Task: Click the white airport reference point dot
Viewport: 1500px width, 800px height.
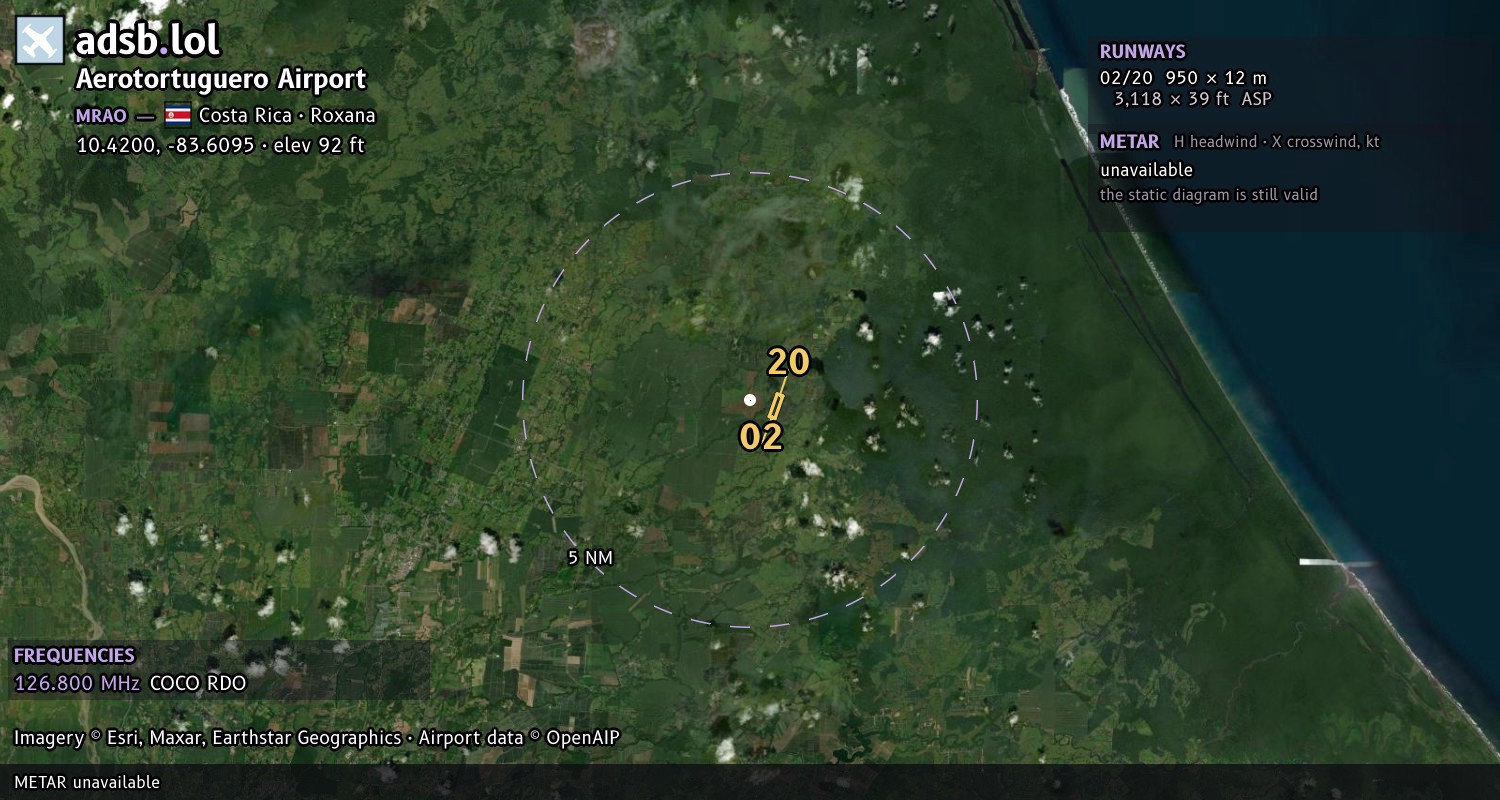Action: point(750,400)
